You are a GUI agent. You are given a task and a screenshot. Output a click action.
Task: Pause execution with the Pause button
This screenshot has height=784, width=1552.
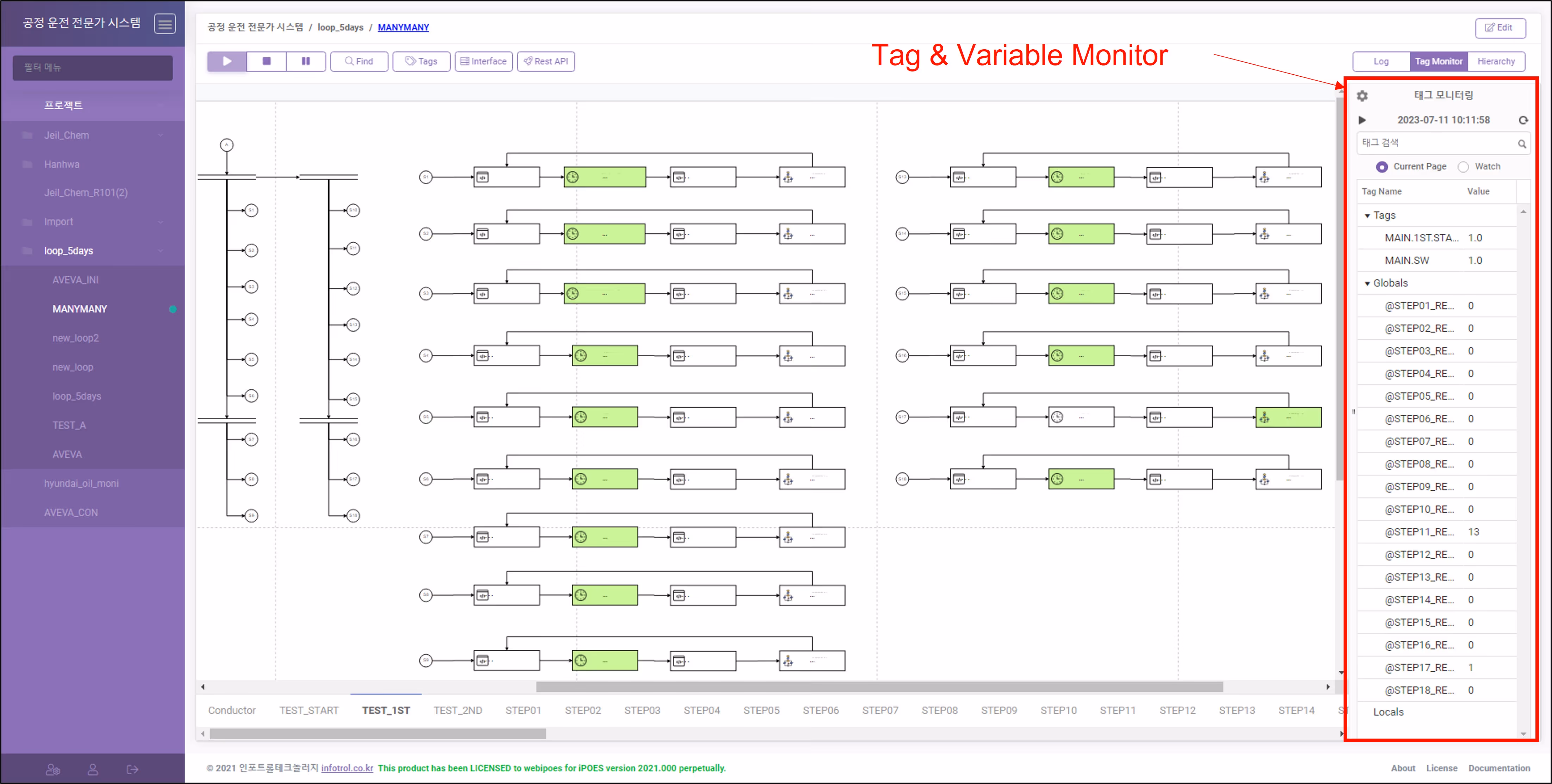coord(306,61)
